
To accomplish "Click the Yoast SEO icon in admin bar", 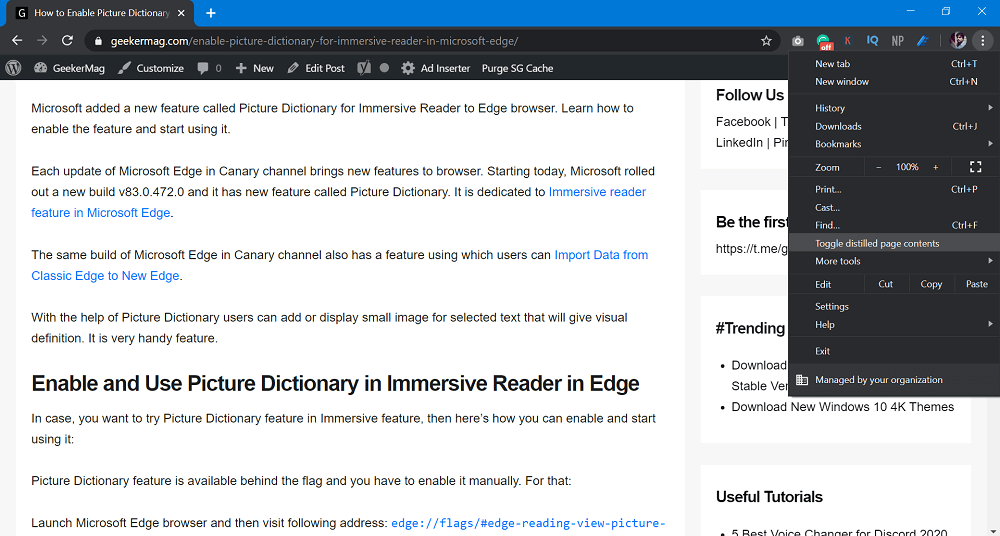I will pyautogui.click(x=364, y=68).
